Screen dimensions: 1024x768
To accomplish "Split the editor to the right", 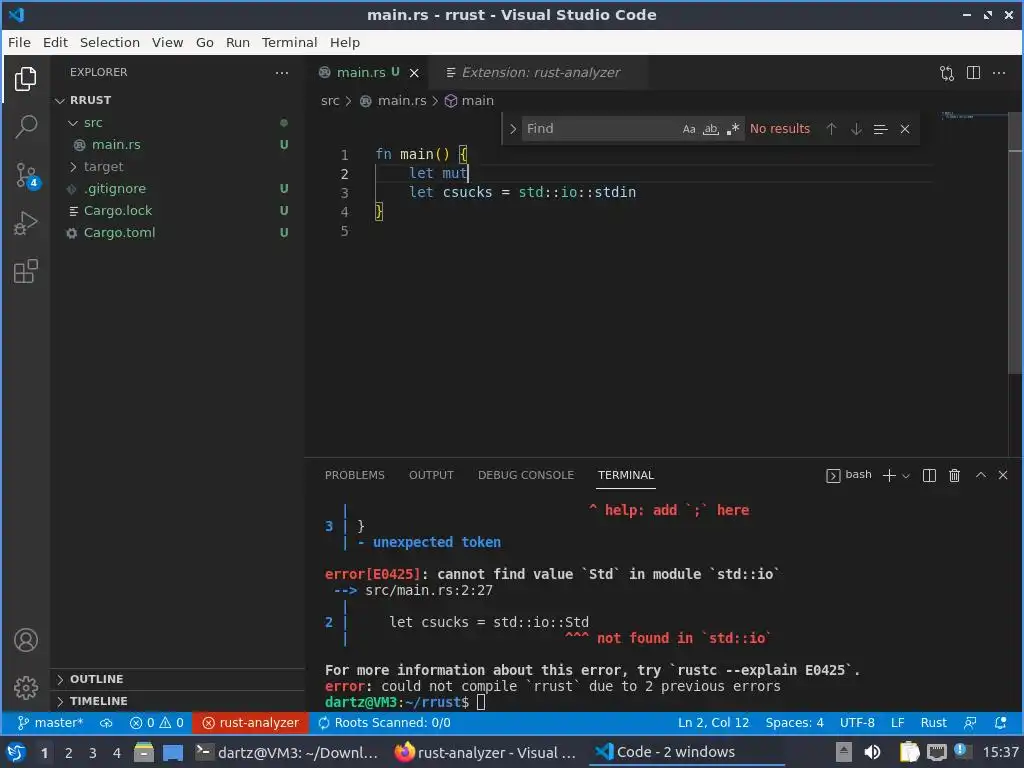I will [x=973, y=72].
